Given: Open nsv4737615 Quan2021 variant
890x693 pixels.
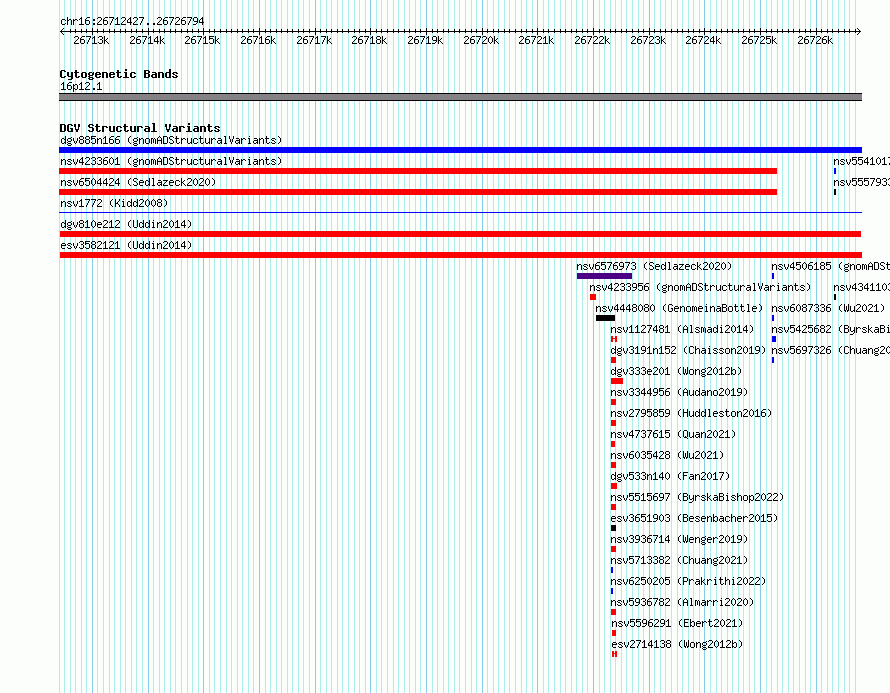Looking at the screenshot, I should 673,434.
